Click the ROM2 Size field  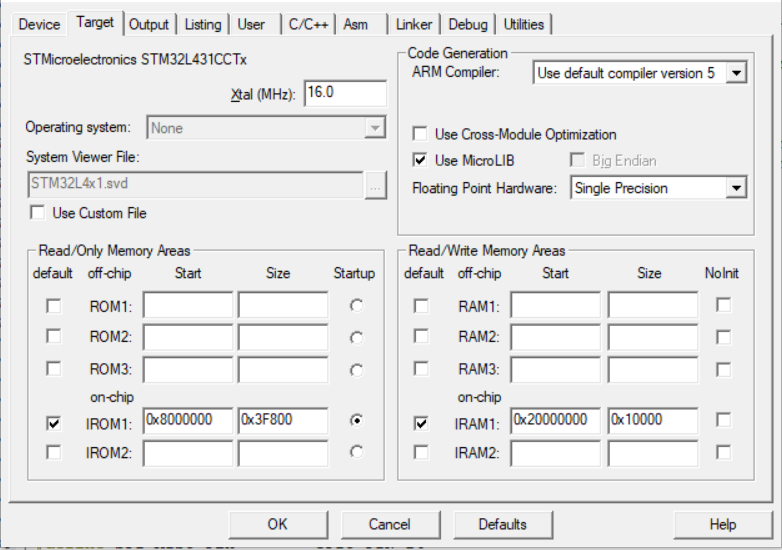[x=283, y=337]
